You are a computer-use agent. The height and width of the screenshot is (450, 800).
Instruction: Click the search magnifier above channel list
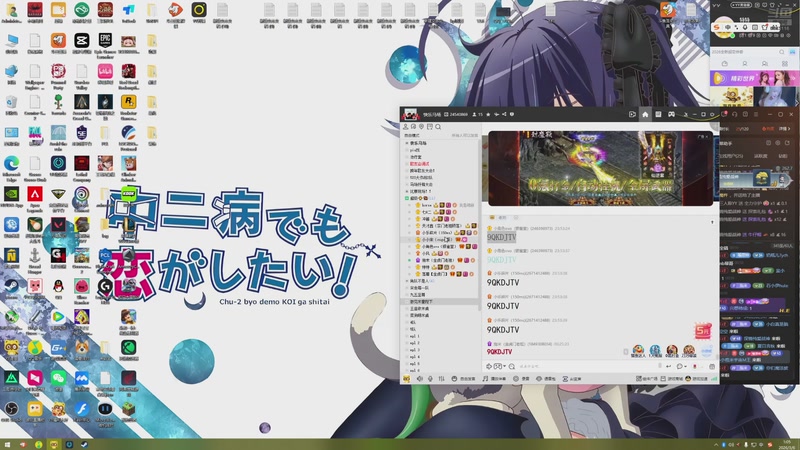(438, 127)
